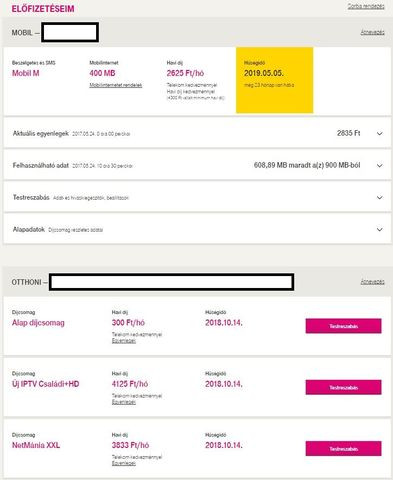This screenshot has width=393, height=480.
Task: Open the Mobilinternet rendelés link
Action: click(x=116, y=85)
